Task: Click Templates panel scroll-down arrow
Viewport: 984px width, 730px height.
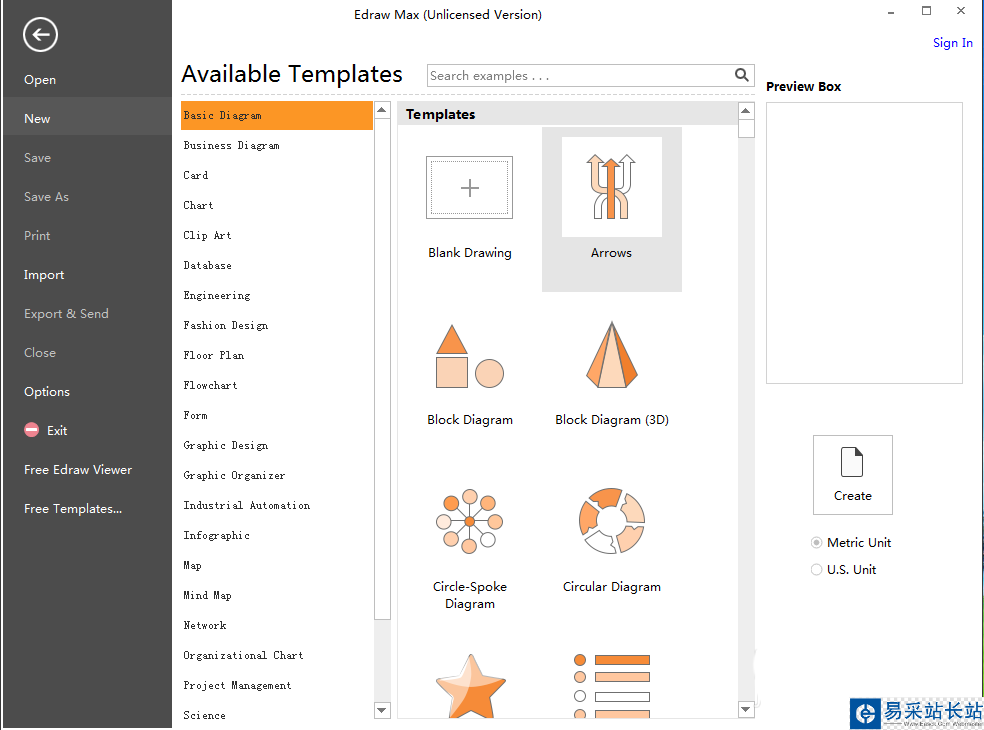Action: 746,709
